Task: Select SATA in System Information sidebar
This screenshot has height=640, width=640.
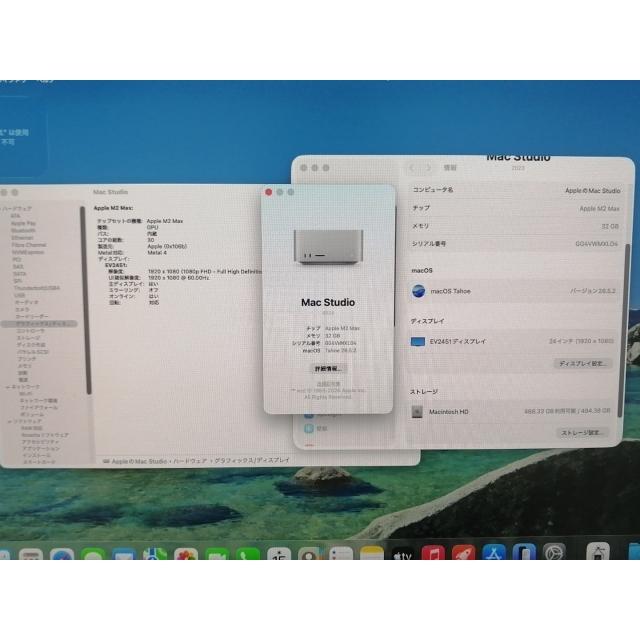Action: [x=19, y=274]
